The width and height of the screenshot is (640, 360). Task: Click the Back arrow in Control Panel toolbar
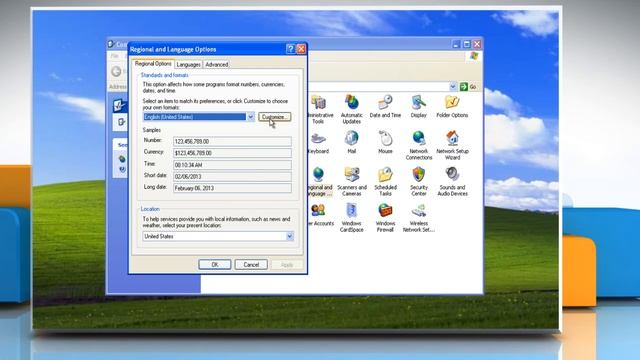click(116, 71)
